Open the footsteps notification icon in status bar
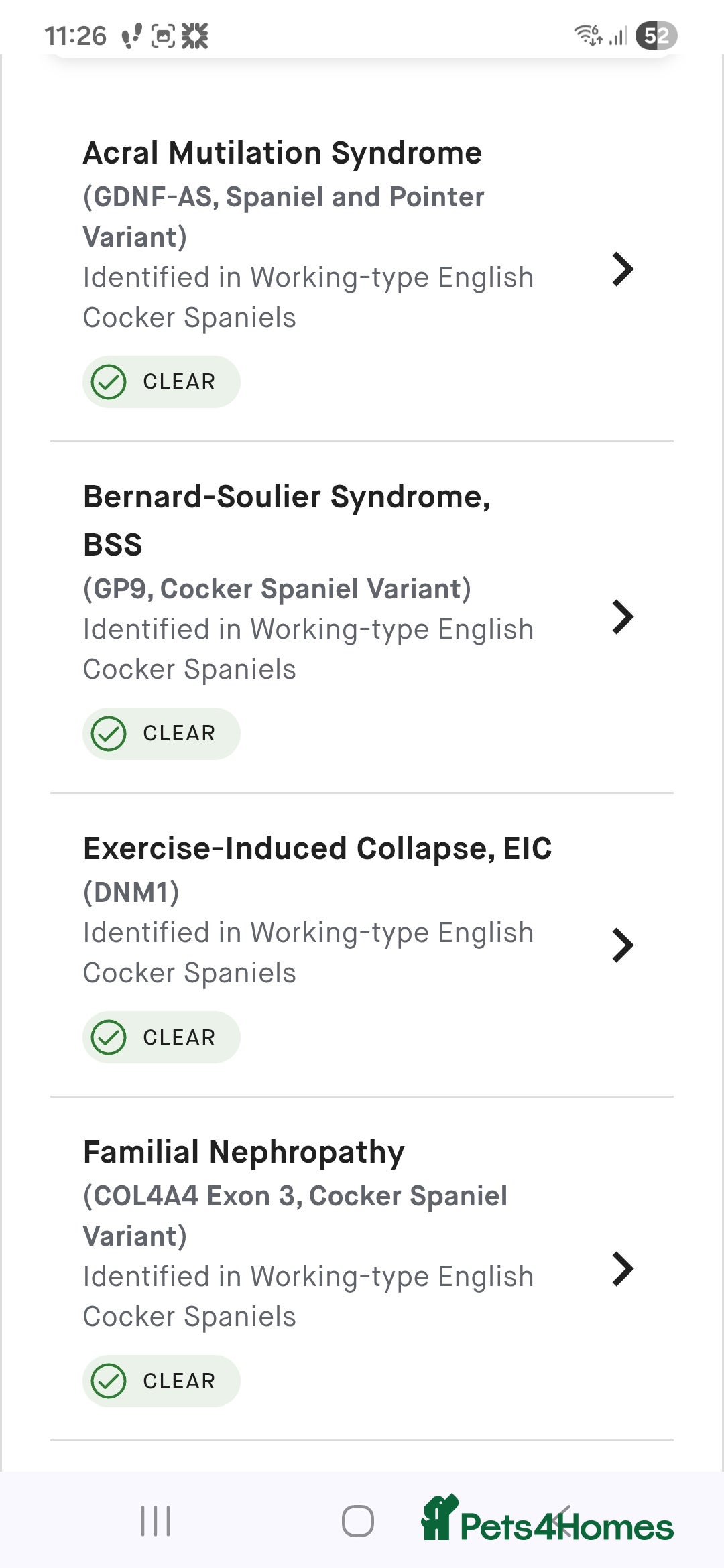Viewport: 724px width, 1568px height. tap(131, 36)
